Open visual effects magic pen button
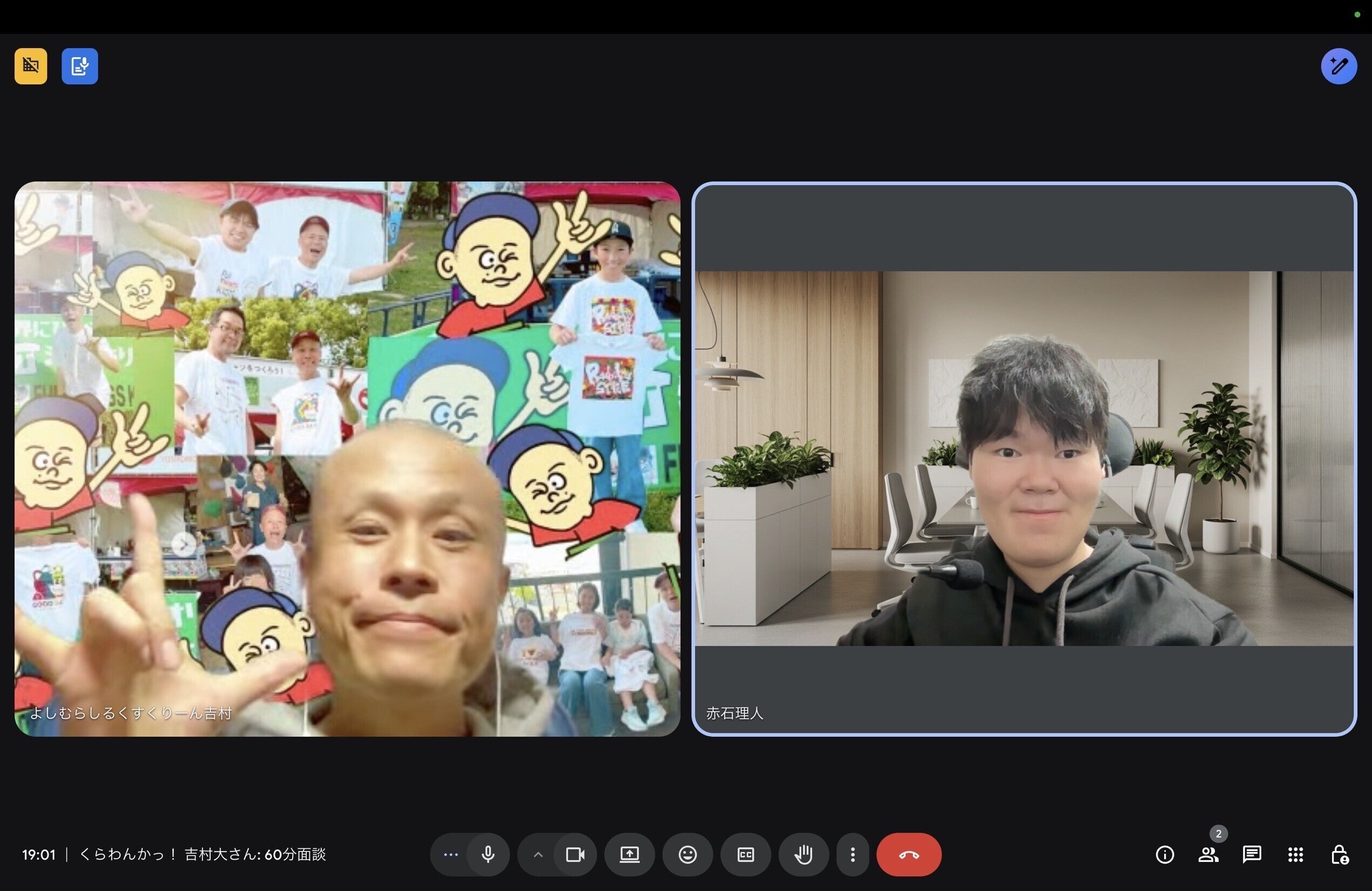 tap(1339, 66)
